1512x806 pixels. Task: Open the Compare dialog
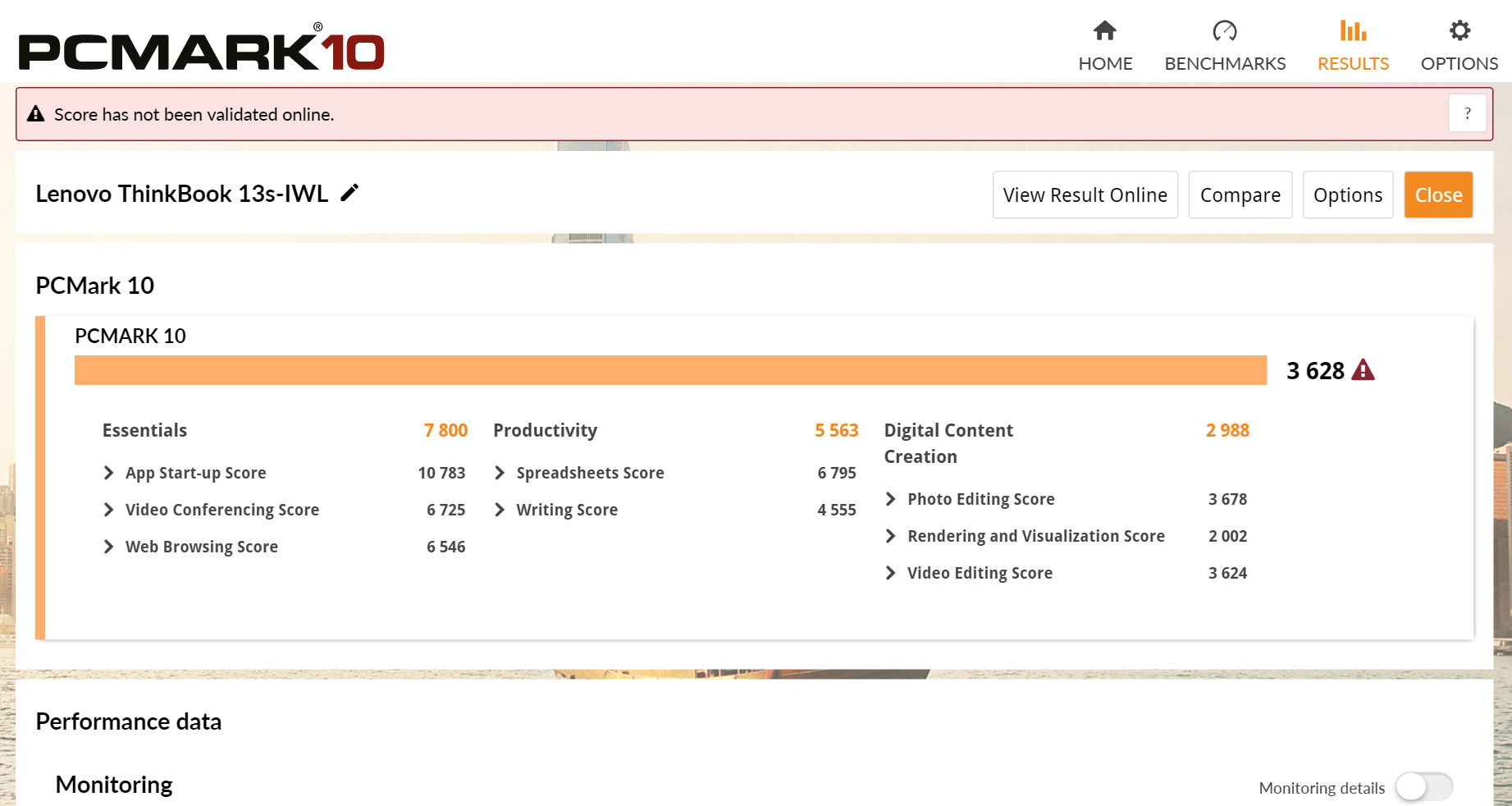point(1240,195)
